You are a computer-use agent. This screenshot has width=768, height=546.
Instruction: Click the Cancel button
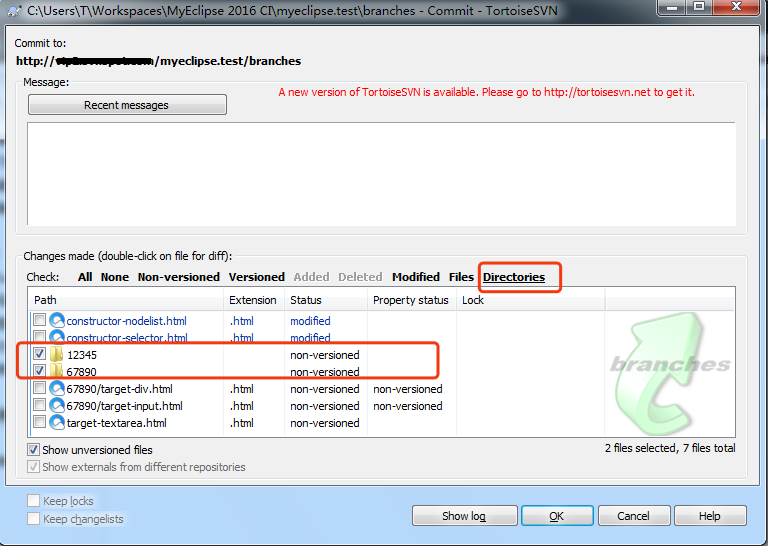coord(634,516)
